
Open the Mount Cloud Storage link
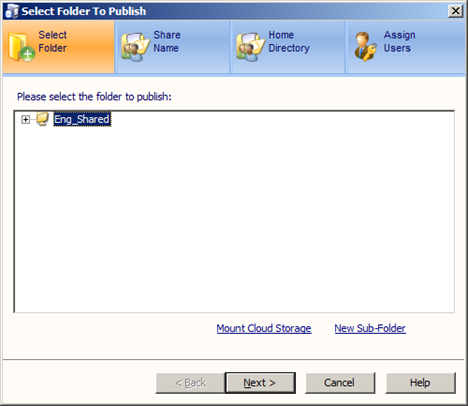click(264, 328)
